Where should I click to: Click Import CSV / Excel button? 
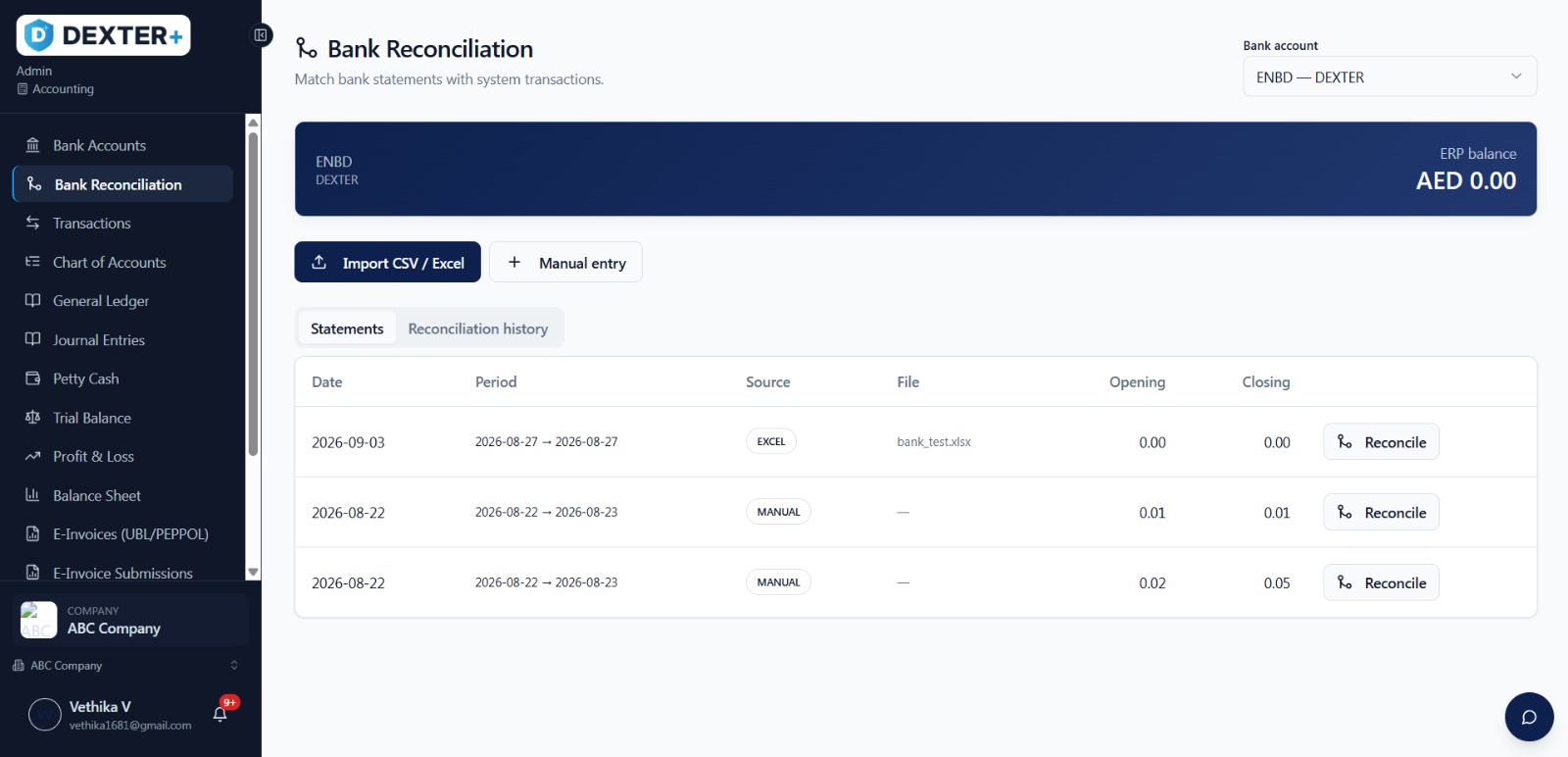point(388,262)
